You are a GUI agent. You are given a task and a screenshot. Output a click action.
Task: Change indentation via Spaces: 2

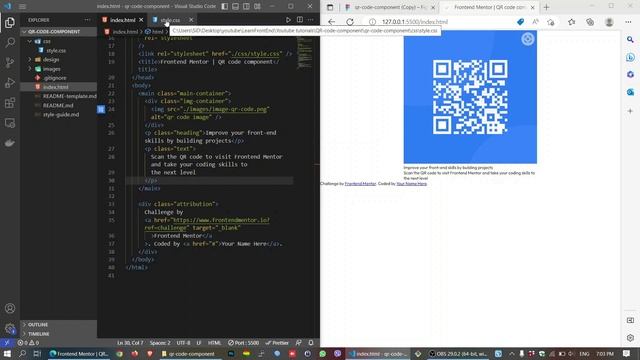click(x=160, y=343)
